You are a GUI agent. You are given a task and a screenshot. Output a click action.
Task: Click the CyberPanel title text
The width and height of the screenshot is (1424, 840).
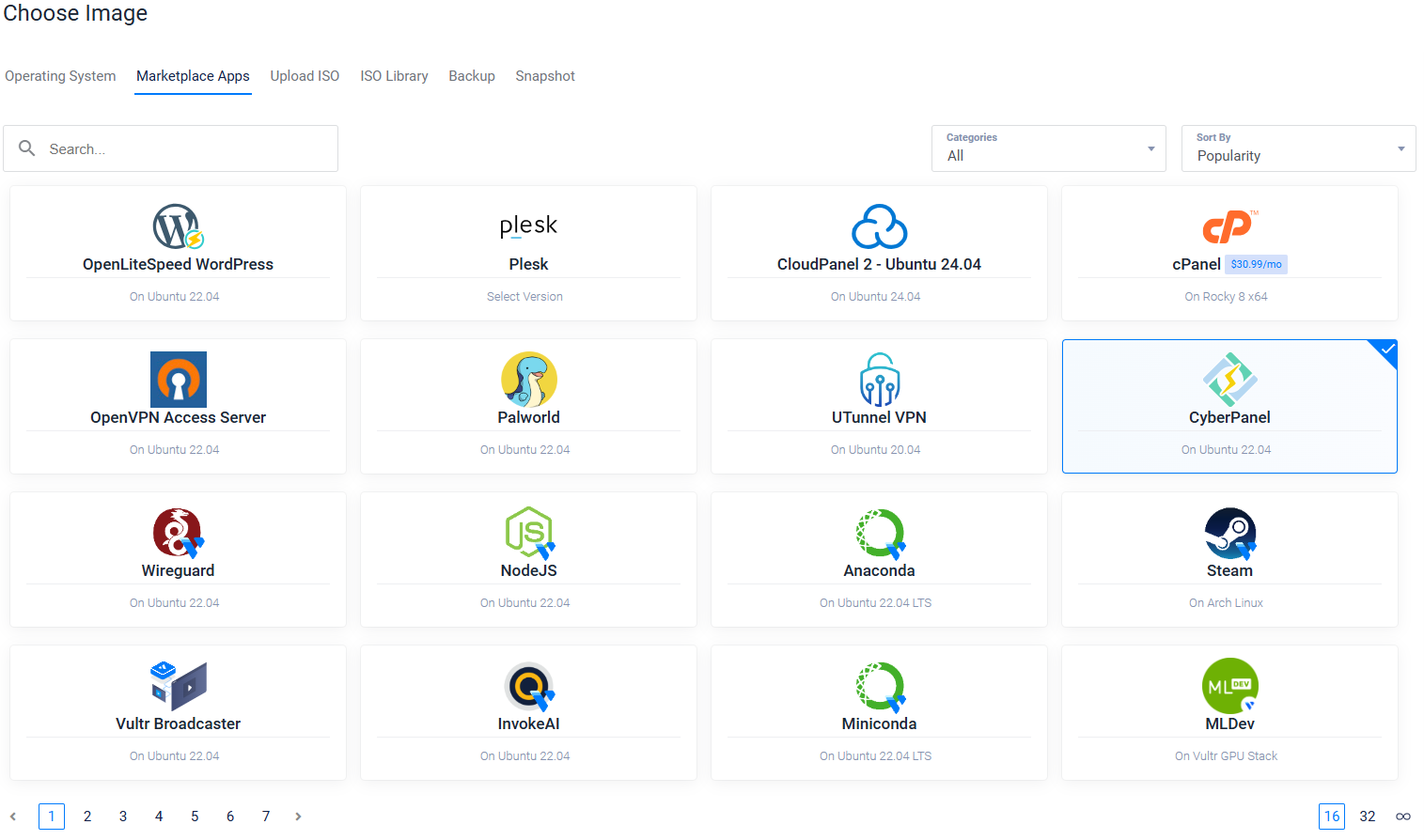point(1229,418)
